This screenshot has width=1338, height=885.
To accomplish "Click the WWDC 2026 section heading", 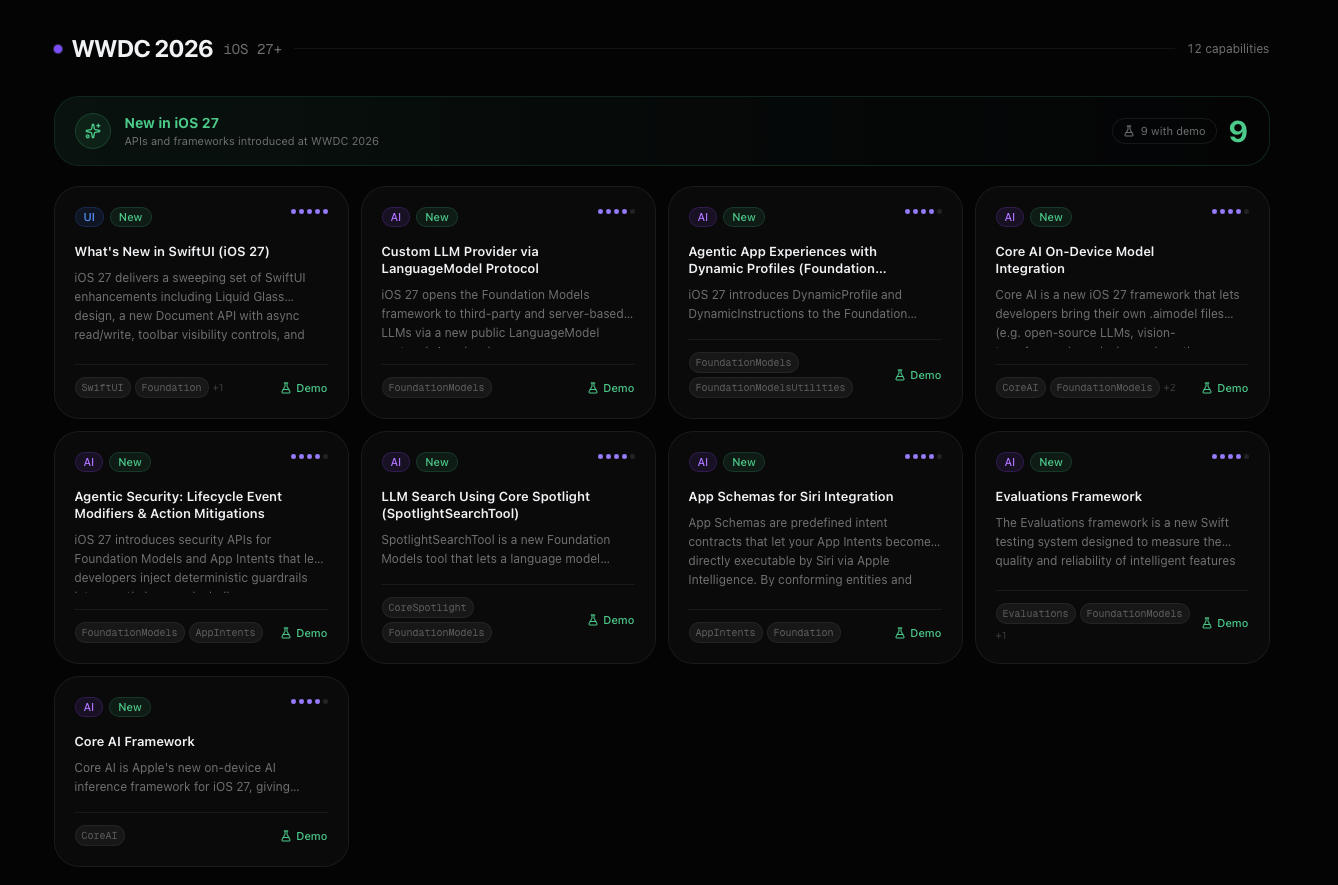I will pyautogui.click(x=143, y=49).
